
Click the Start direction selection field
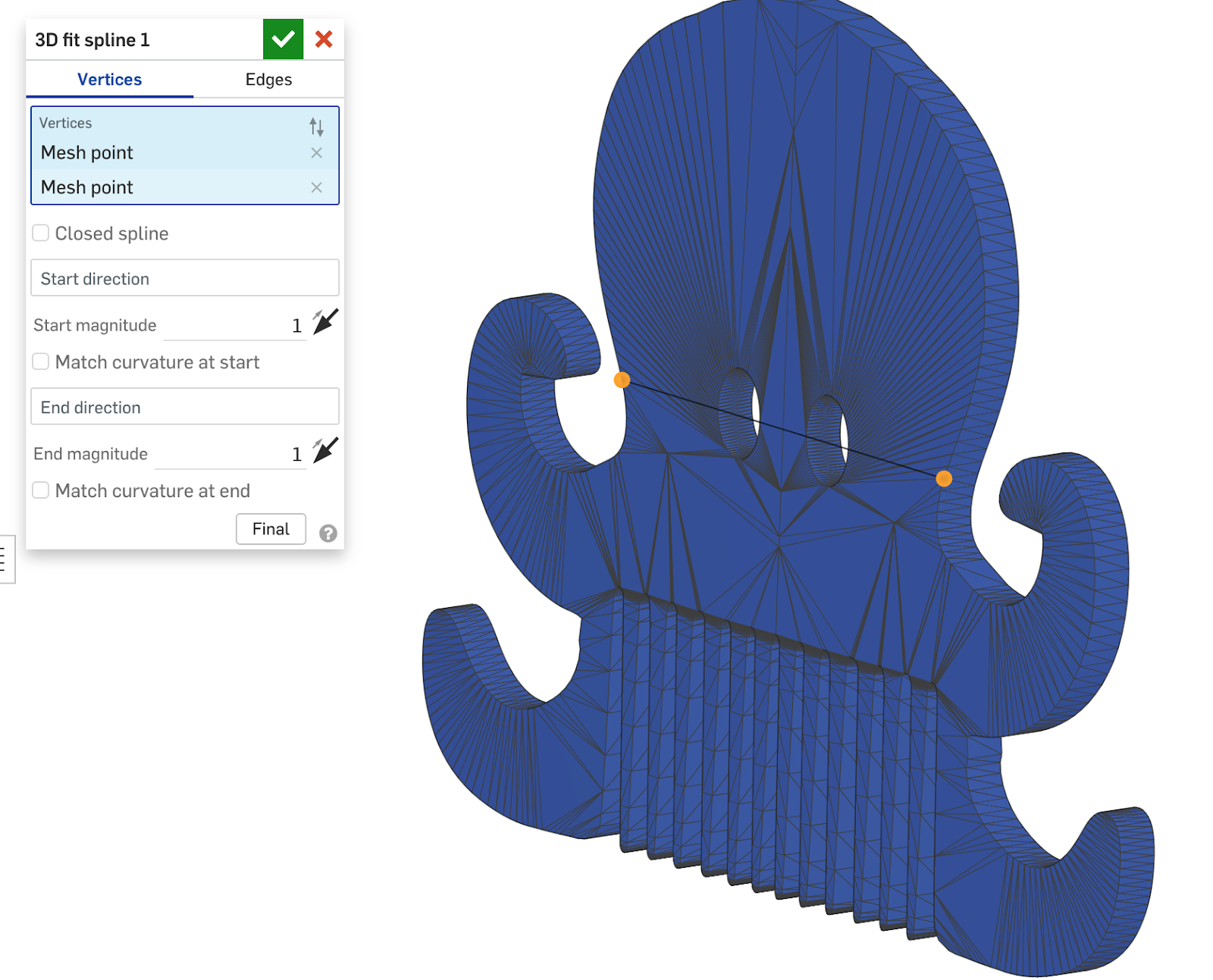184,278
